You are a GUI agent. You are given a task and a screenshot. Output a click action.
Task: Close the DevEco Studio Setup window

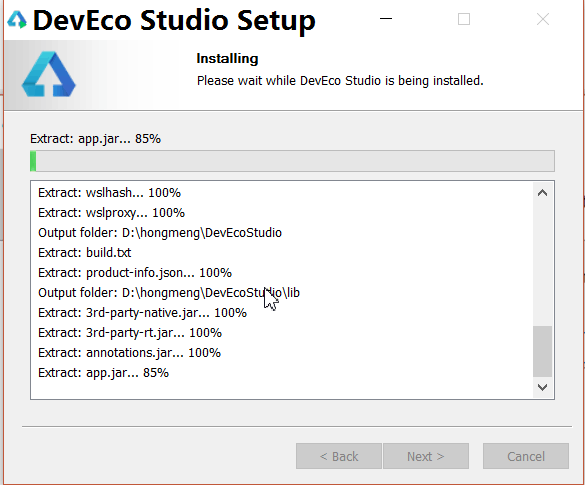pos(542,19)
